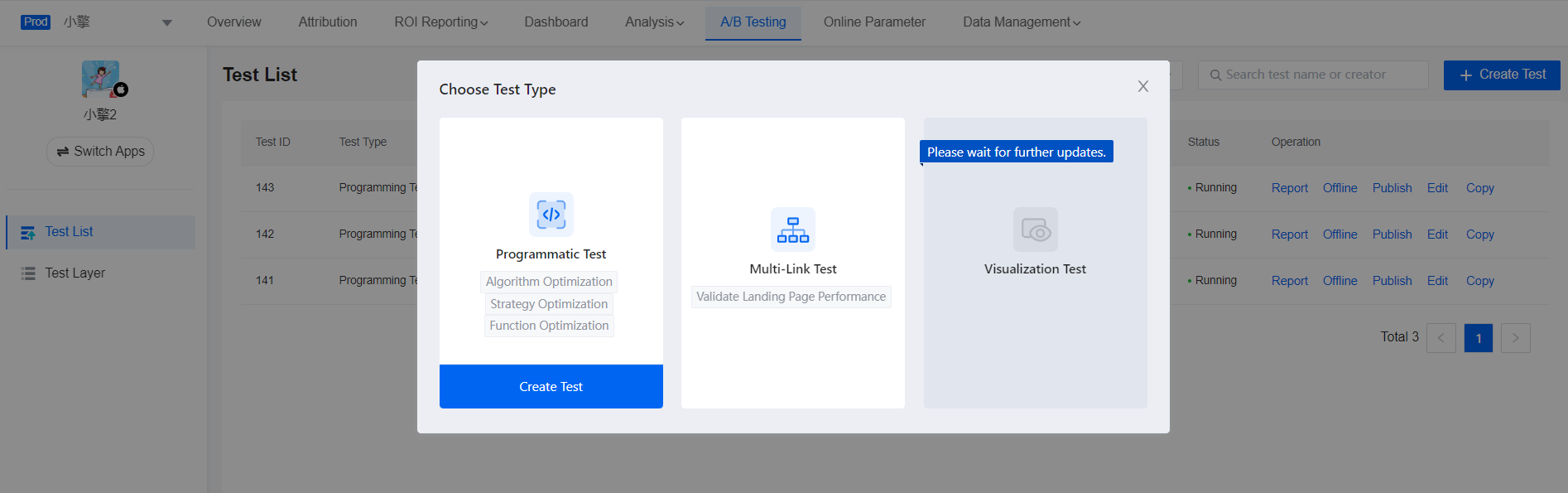
Task: Click Edit for test 143
Action: point(1437,189)
